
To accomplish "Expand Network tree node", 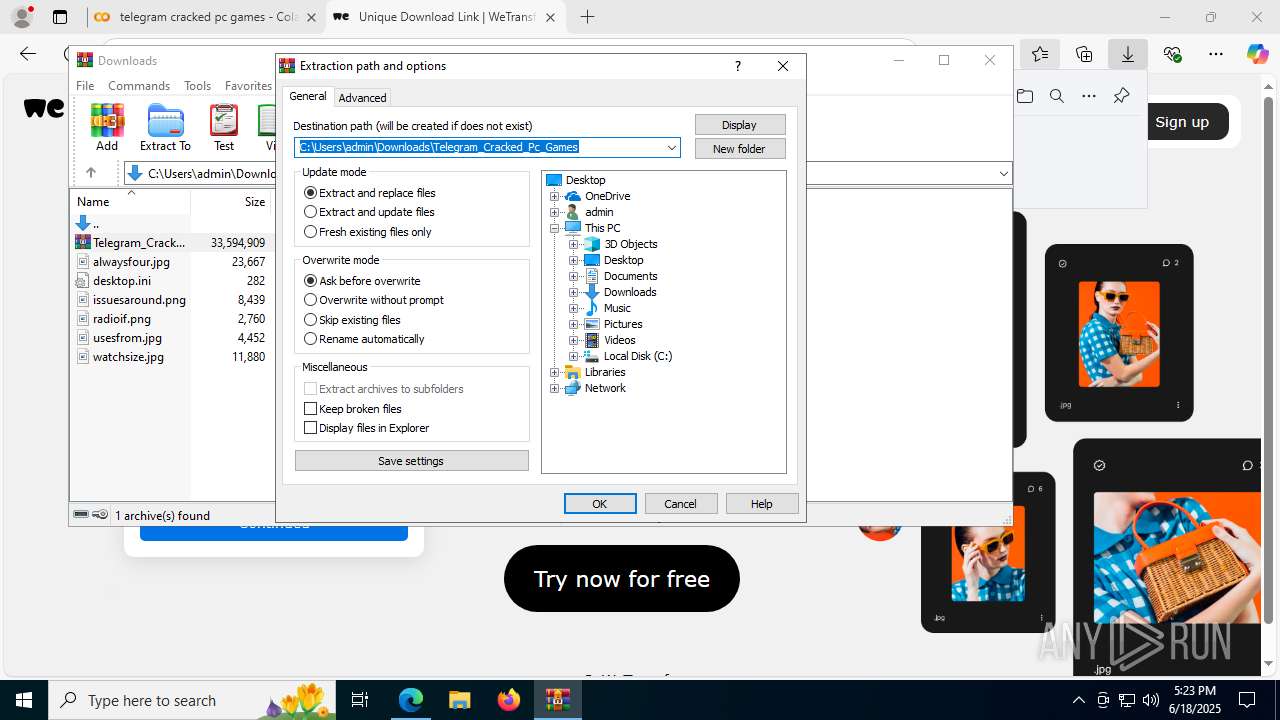I will [555, 388].
